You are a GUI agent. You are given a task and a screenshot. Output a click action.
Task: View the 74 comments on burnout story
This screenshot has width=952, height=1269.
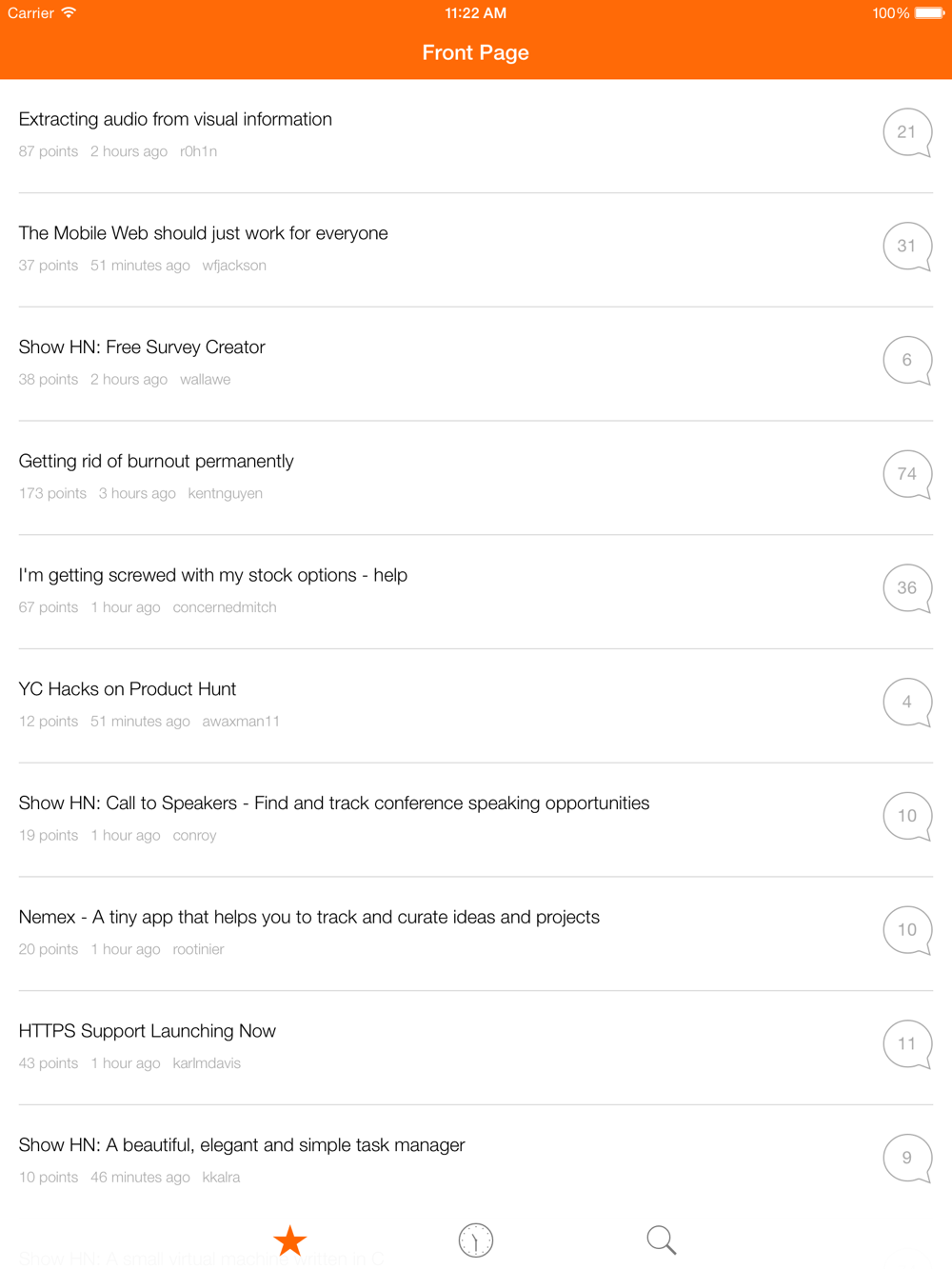tap(906, 474)
